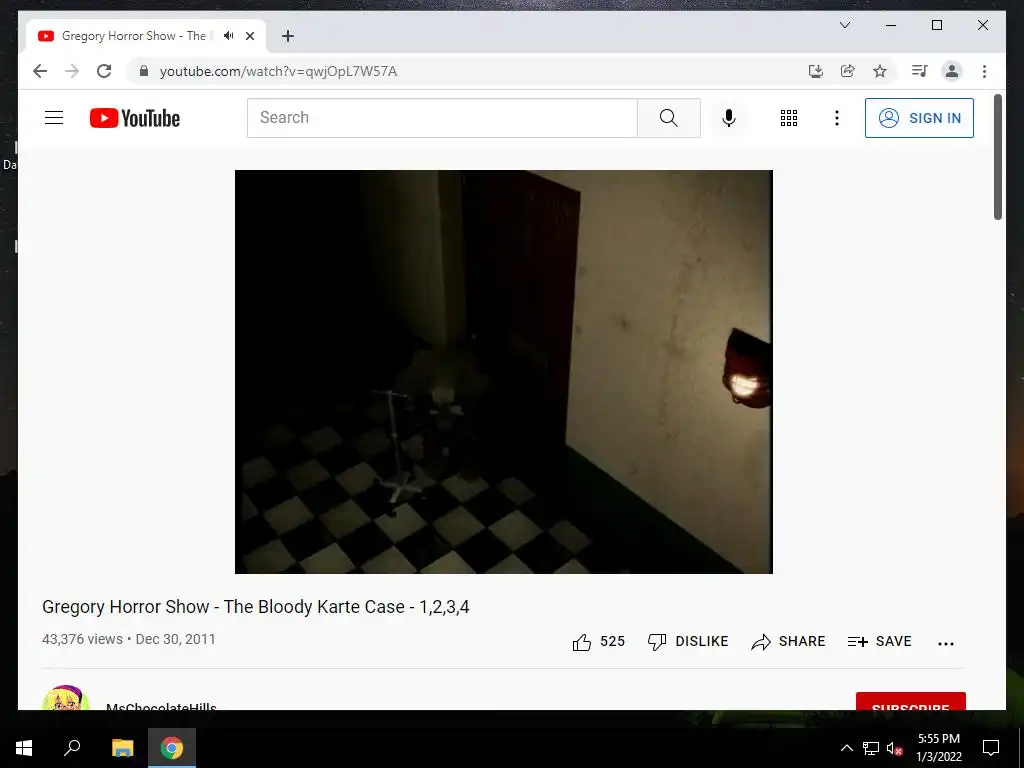Click the Chrome taskbar icon
1024x768 pixels.
tap(172, 748)
